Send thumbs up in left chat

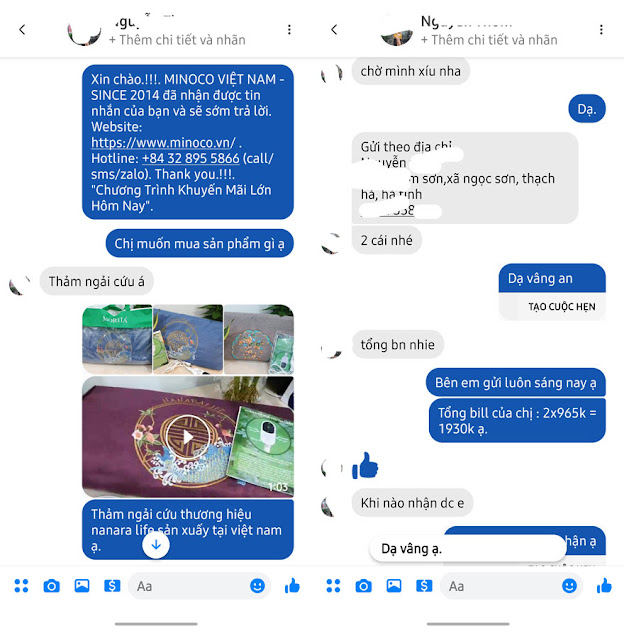[x=292, y=586]
